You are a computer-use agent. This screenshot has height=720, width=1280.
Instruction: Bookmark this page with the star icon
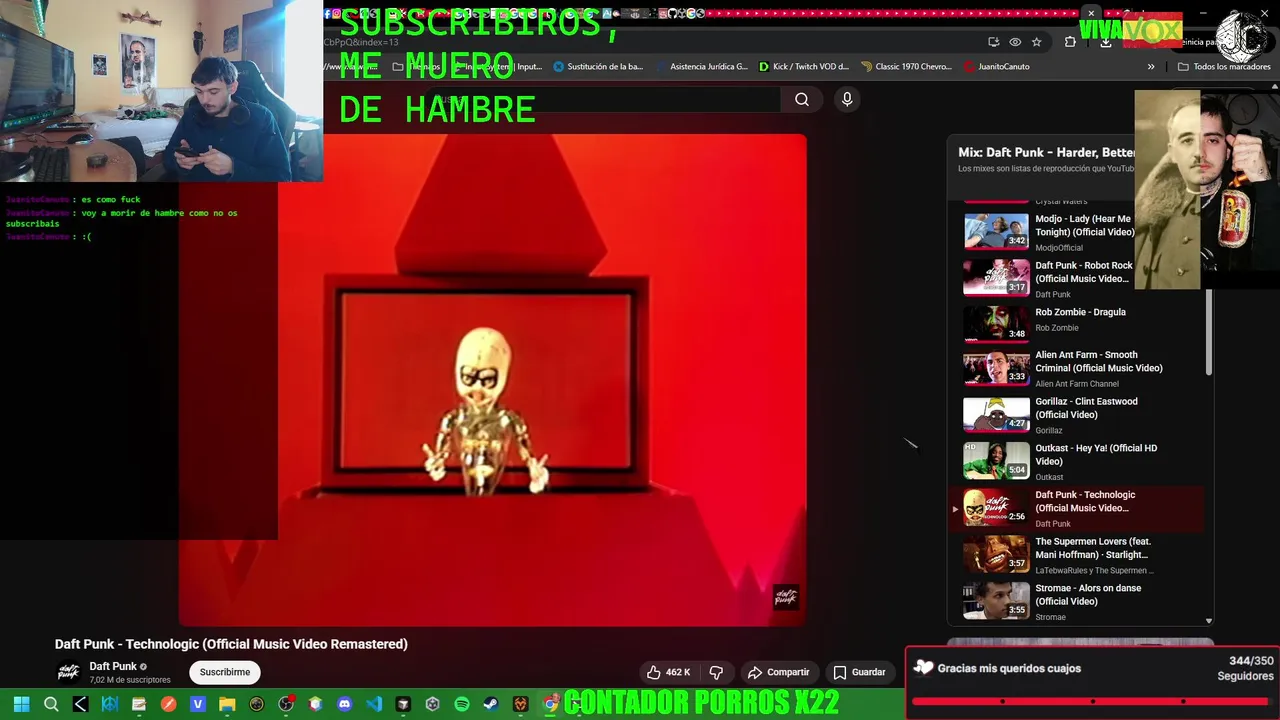[1037, 42]
